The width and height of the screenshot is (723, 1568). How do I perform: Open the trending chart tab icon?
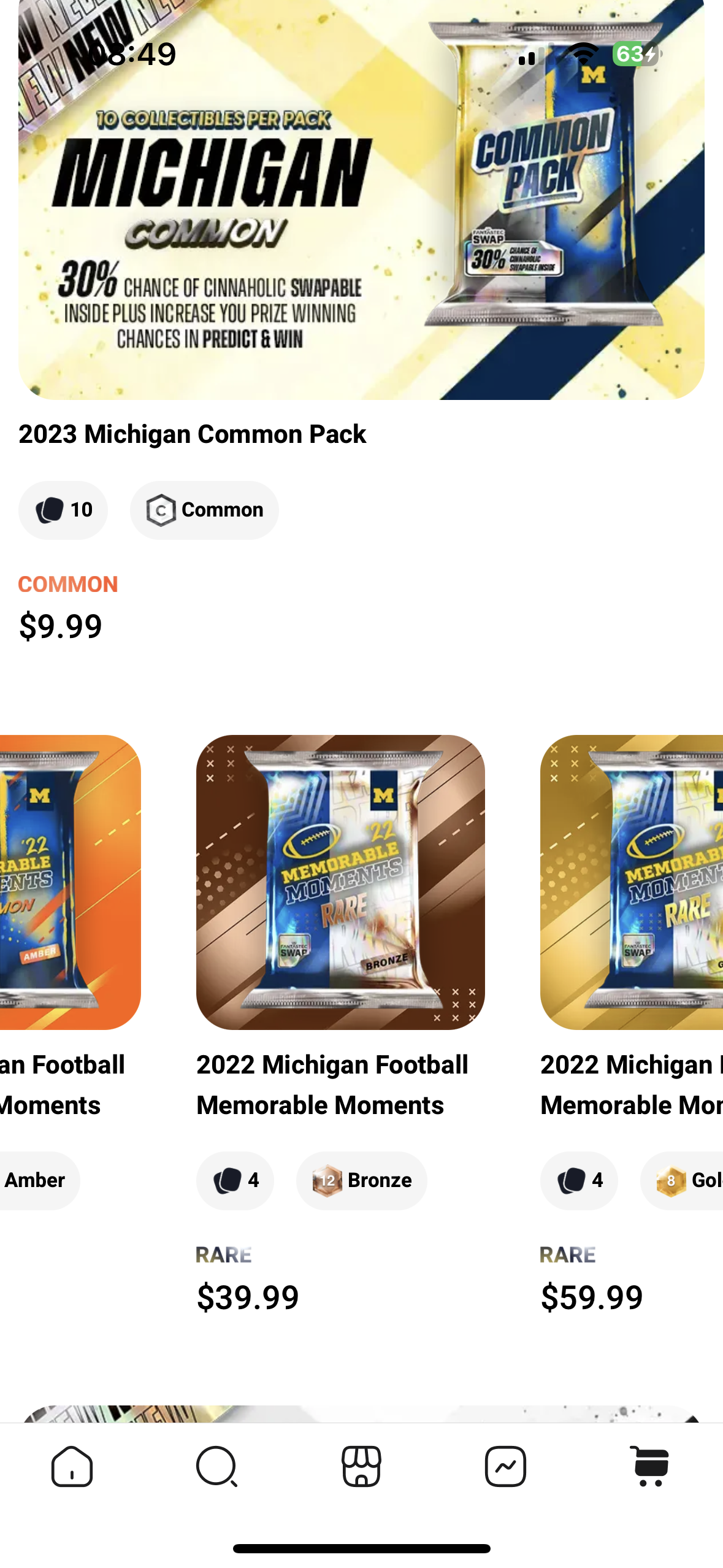(505, 1466)
